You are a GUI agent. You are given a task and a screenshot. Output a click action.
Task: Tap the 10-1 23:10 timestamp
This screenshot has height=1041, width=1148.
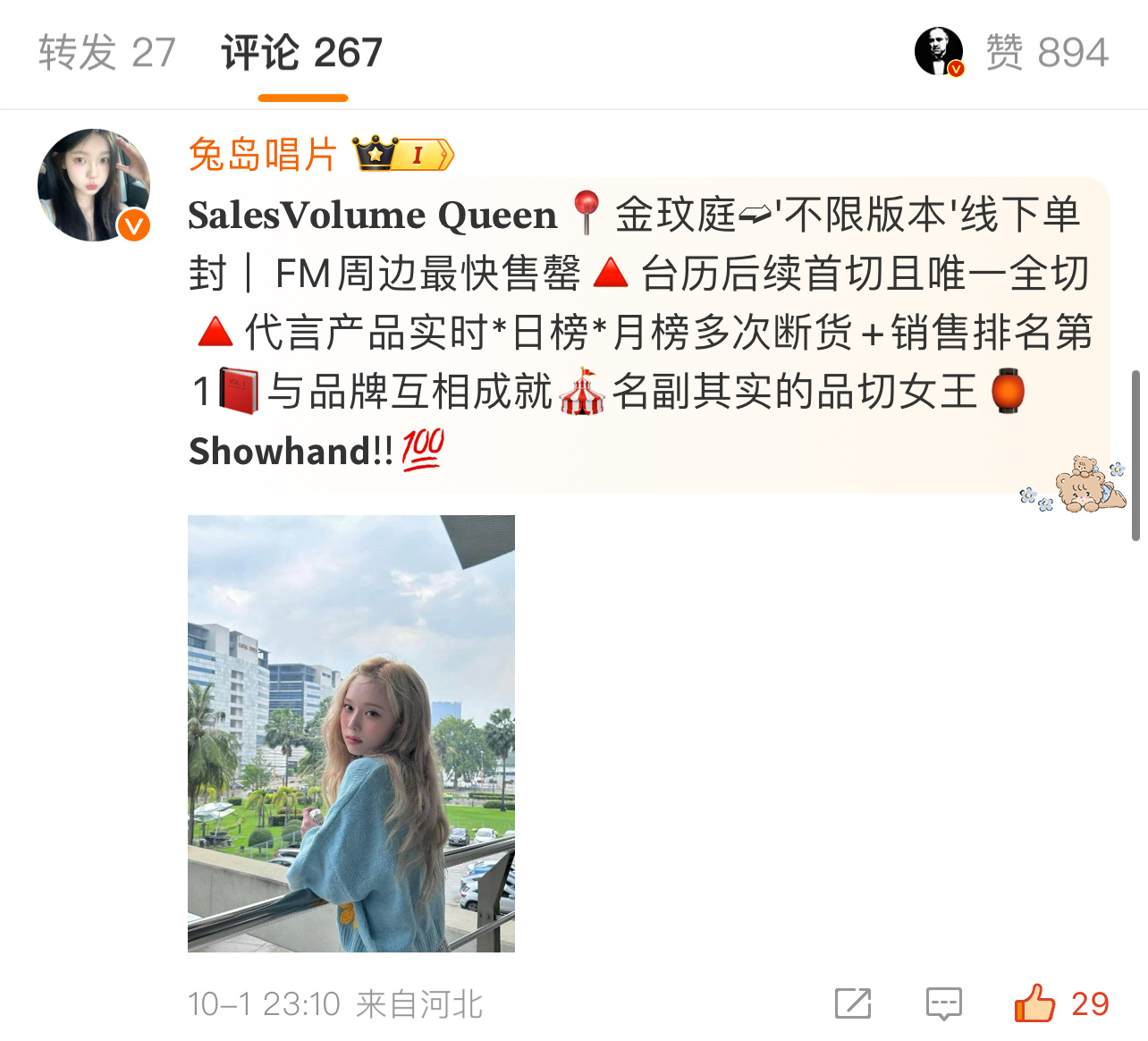point(264,1004)
